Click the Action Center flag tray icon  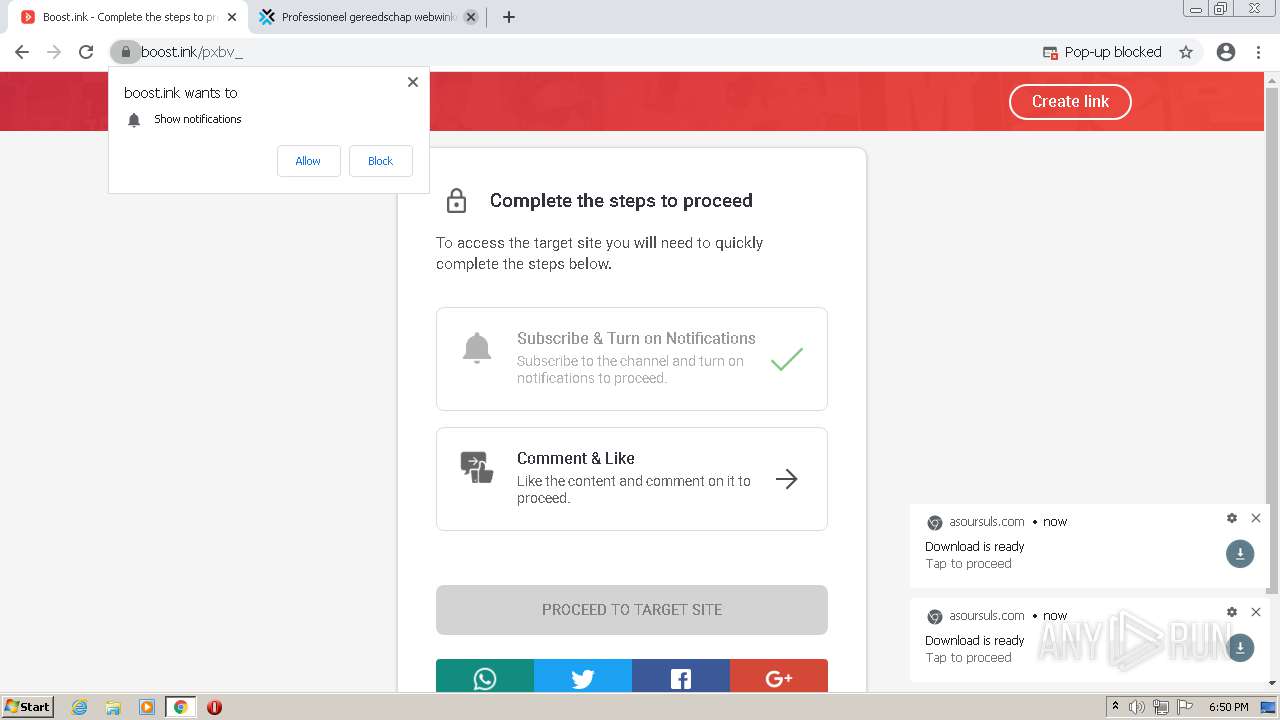(1185, 707)
